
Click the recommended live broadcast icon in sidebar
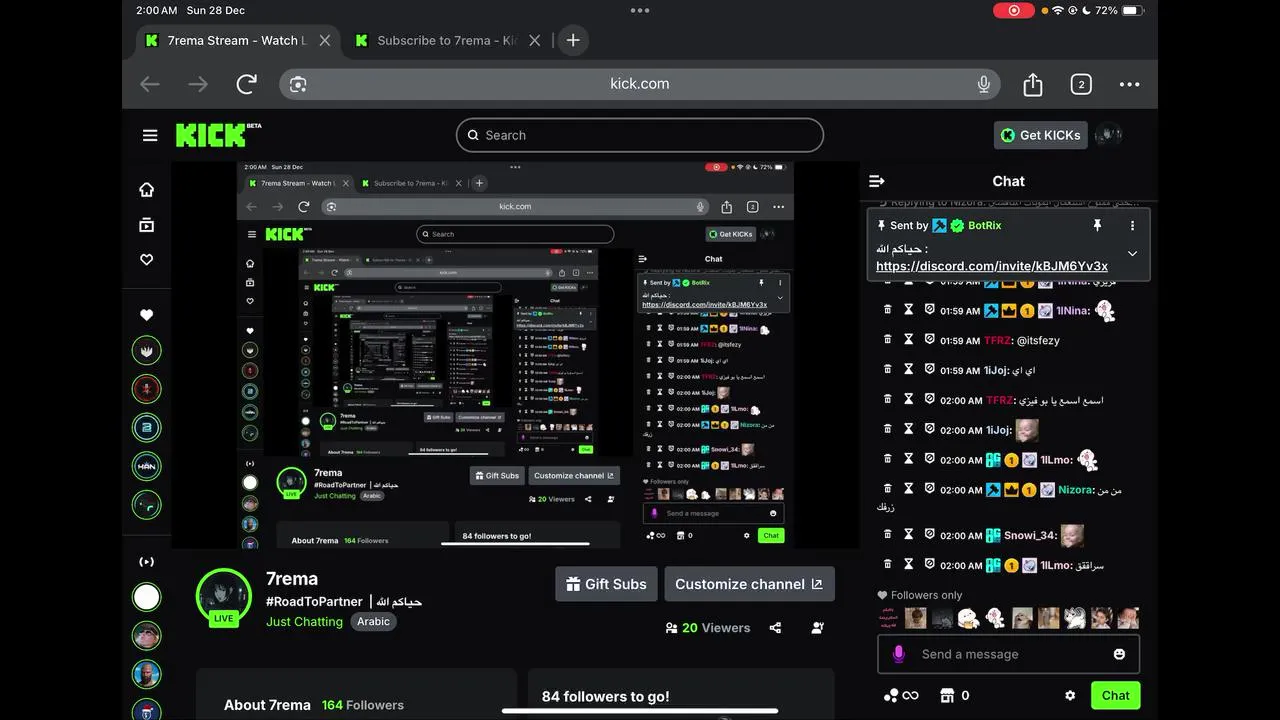[x=147, y=562]
